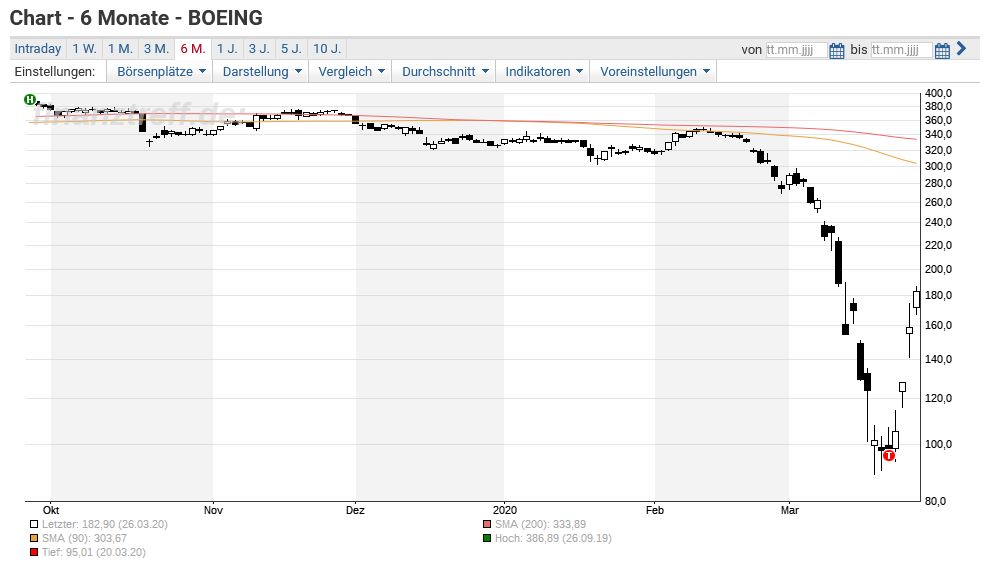This screenshot has width=989, height=570.
Task: Select the 1 W. time range tab
Action: (84, 49)
